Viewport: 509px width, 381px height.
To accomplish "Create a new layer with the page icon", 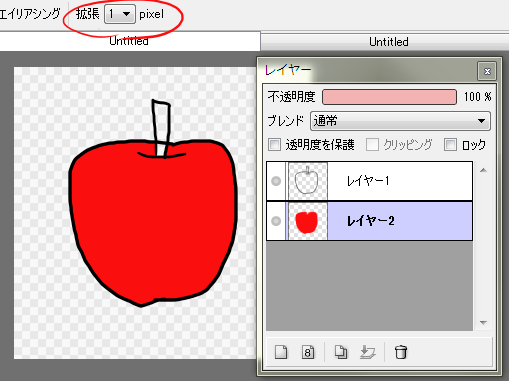I will [x=281, y=352].
